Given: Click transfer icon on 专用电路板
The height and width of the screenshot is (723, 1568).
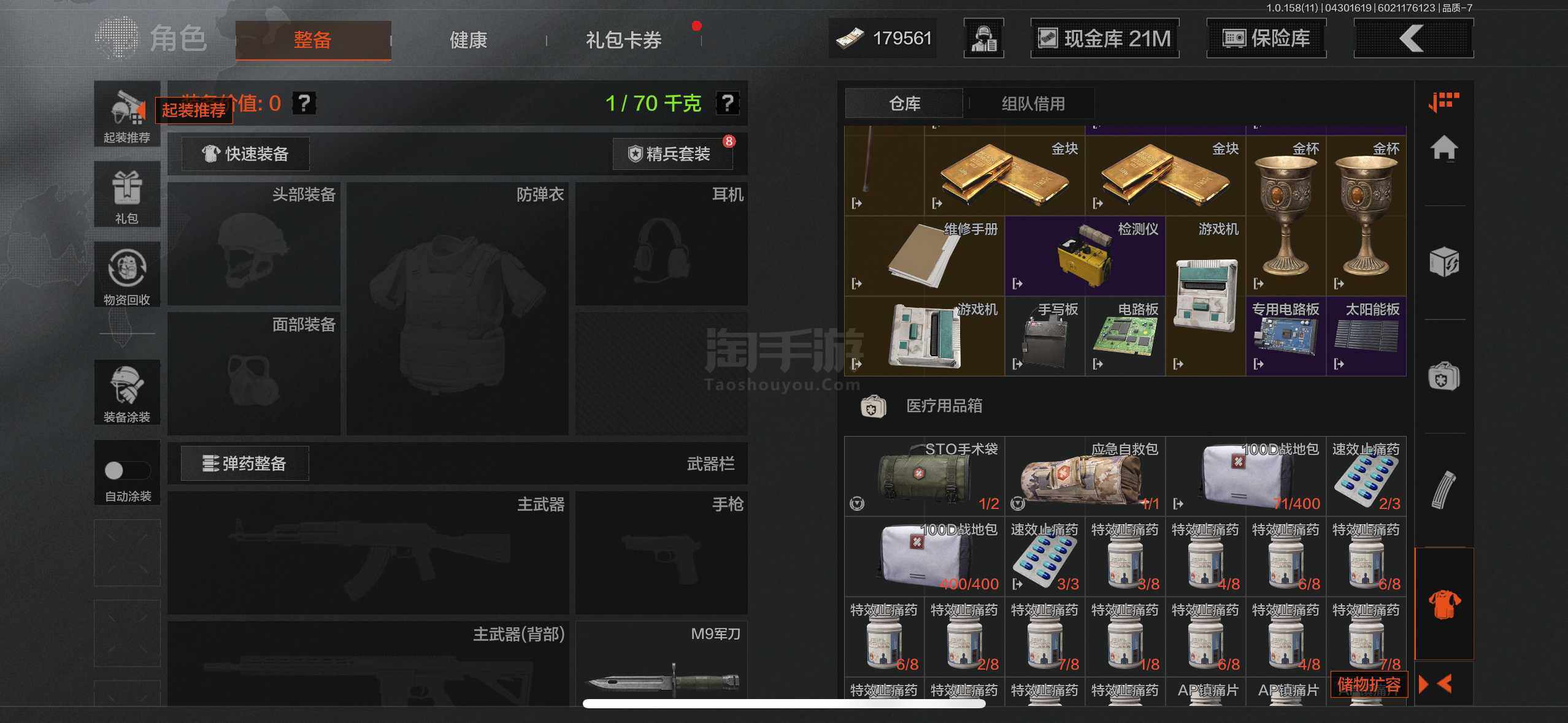Looking at the screenshot, I should coord(1259,364).
